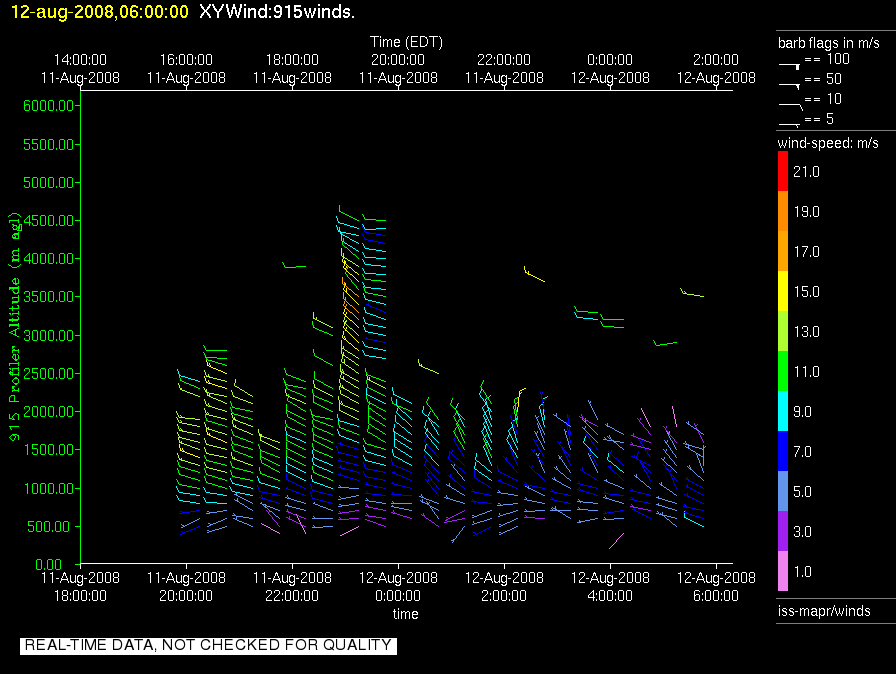Click the 915 Profiler Altitude axis label
The width and height of the screenshot is (896, 674).
(x=16, y=325)
